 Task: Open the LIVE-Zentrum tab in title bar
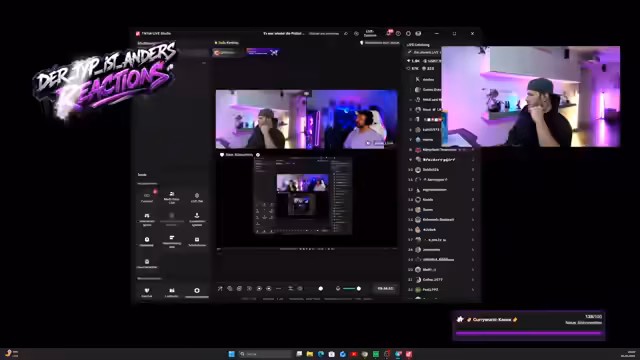click(x=370, y=33)
